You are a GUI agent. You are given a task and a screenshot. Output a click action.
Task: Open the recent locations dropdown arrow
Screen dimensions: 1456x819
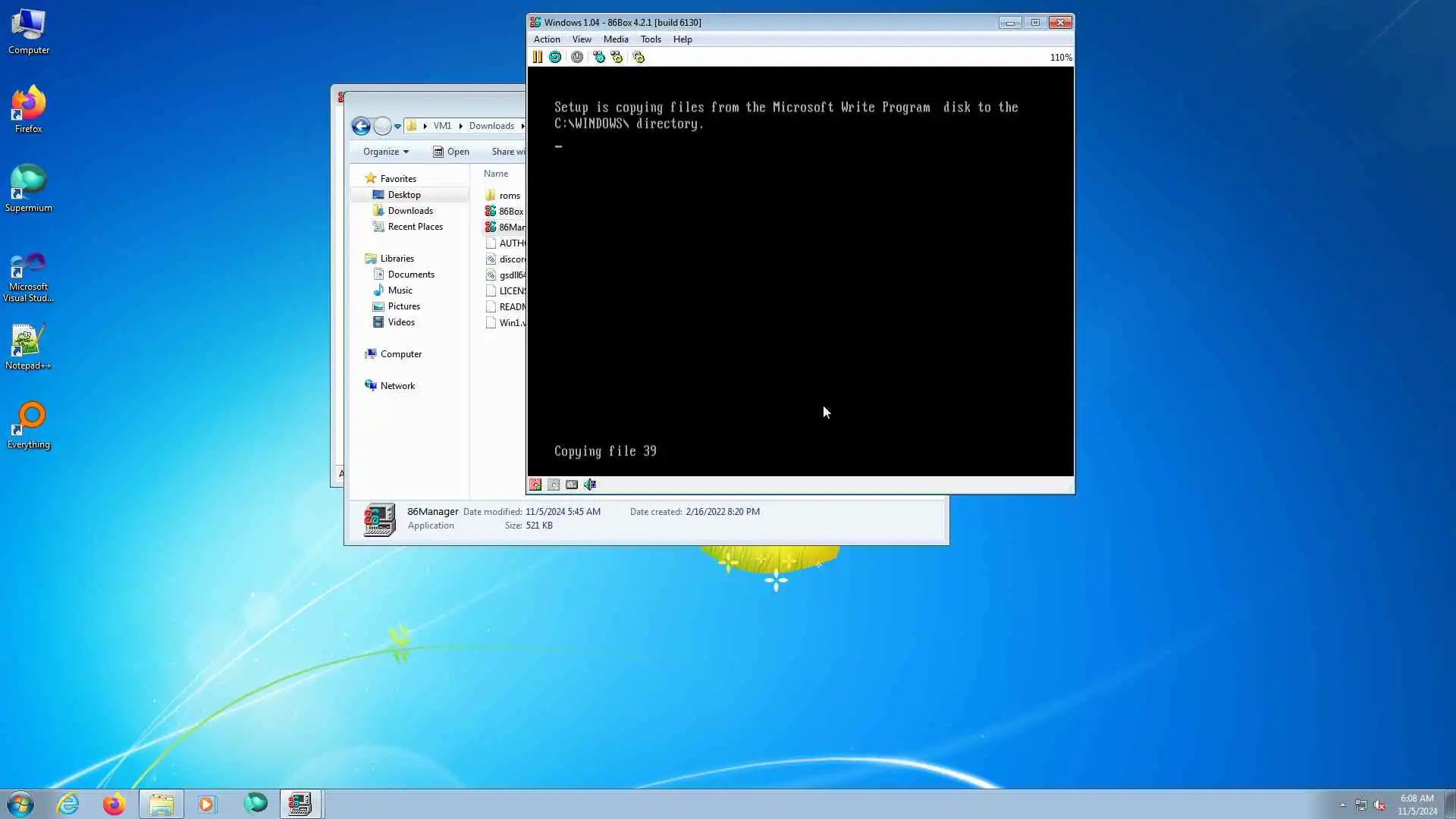397,127
